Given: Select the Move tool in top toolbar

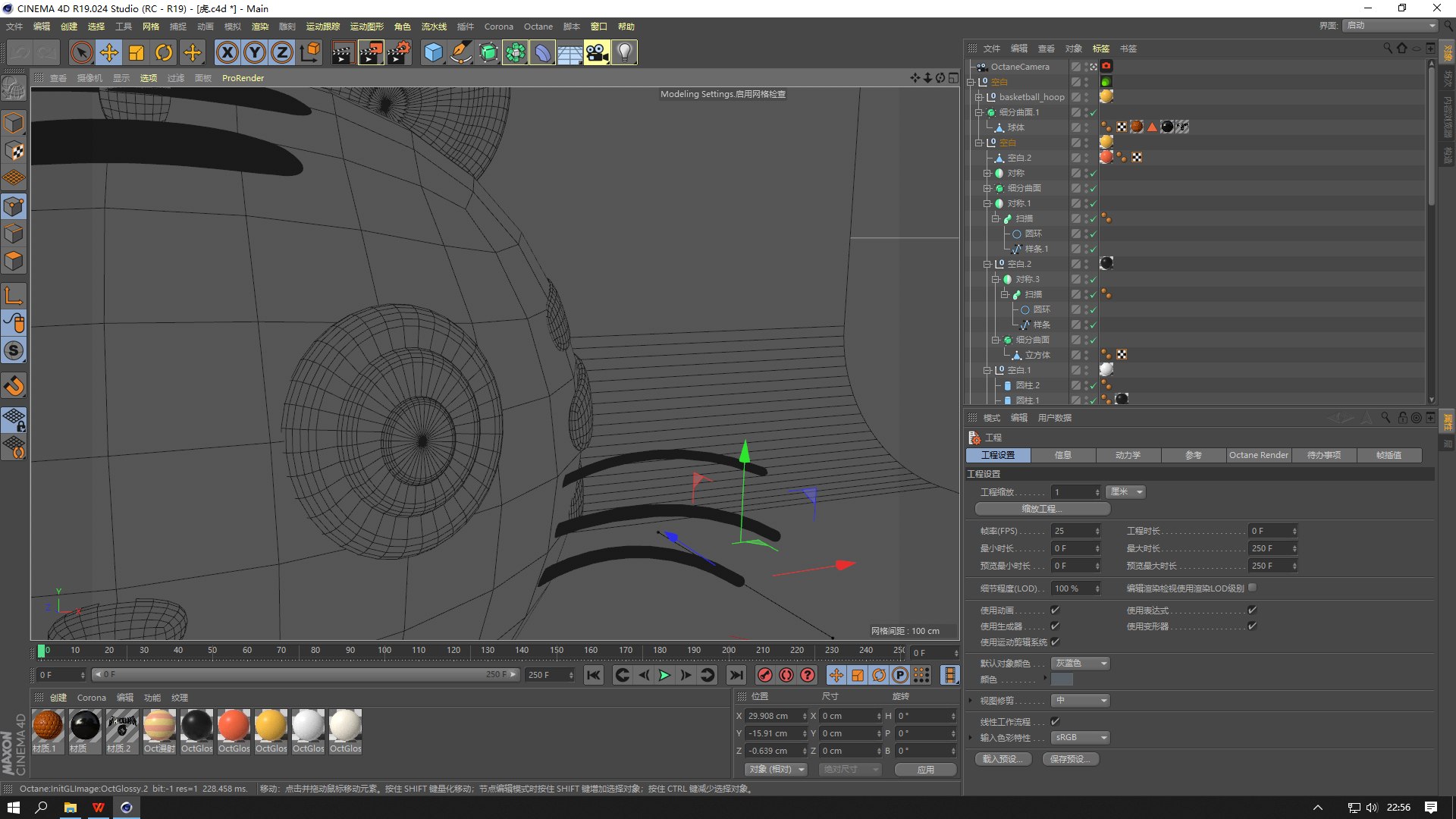Looking at the screenshot, I should pyautogui.click(x=109, y=52).
